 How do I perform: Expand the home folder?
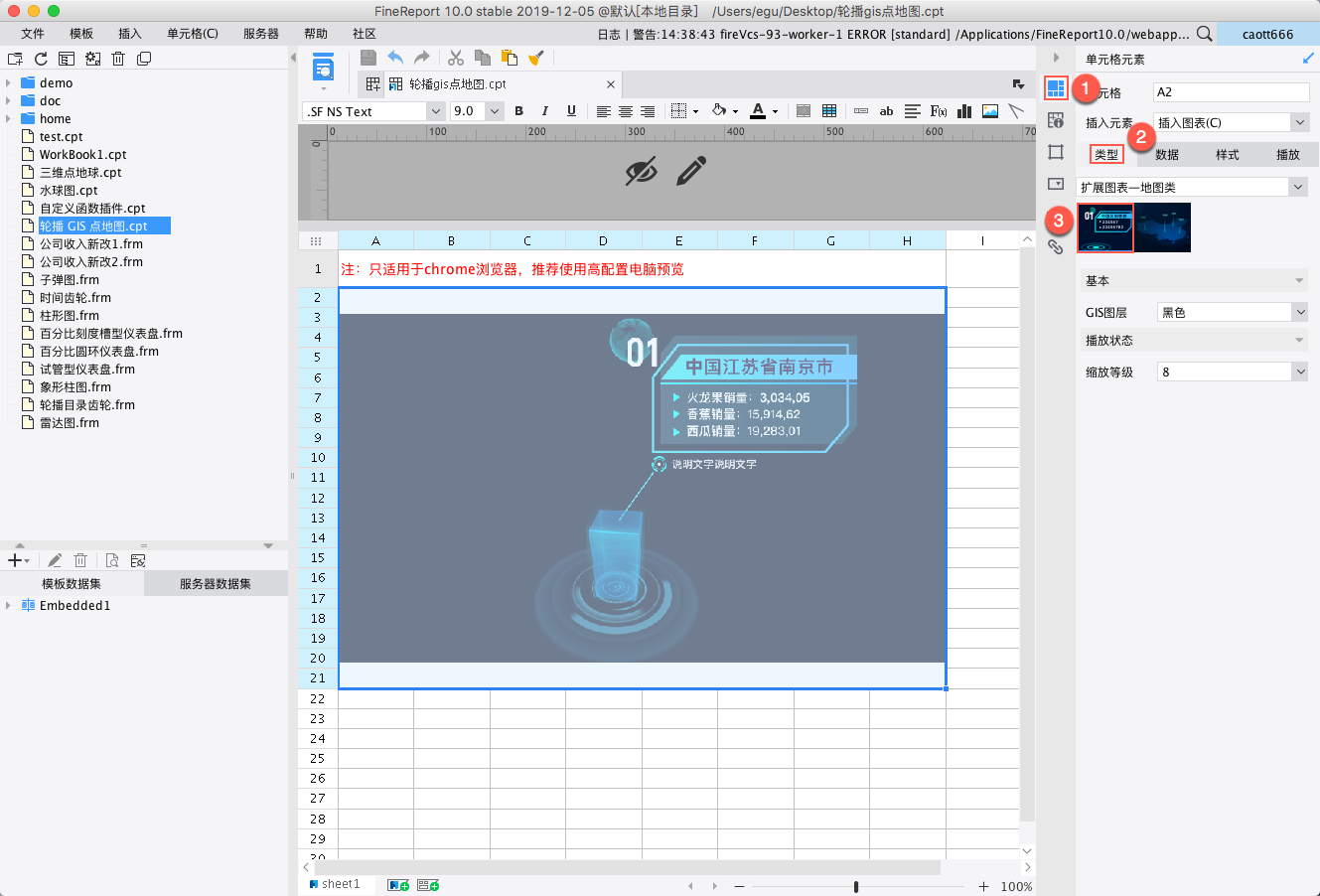(x=9, y=119)
